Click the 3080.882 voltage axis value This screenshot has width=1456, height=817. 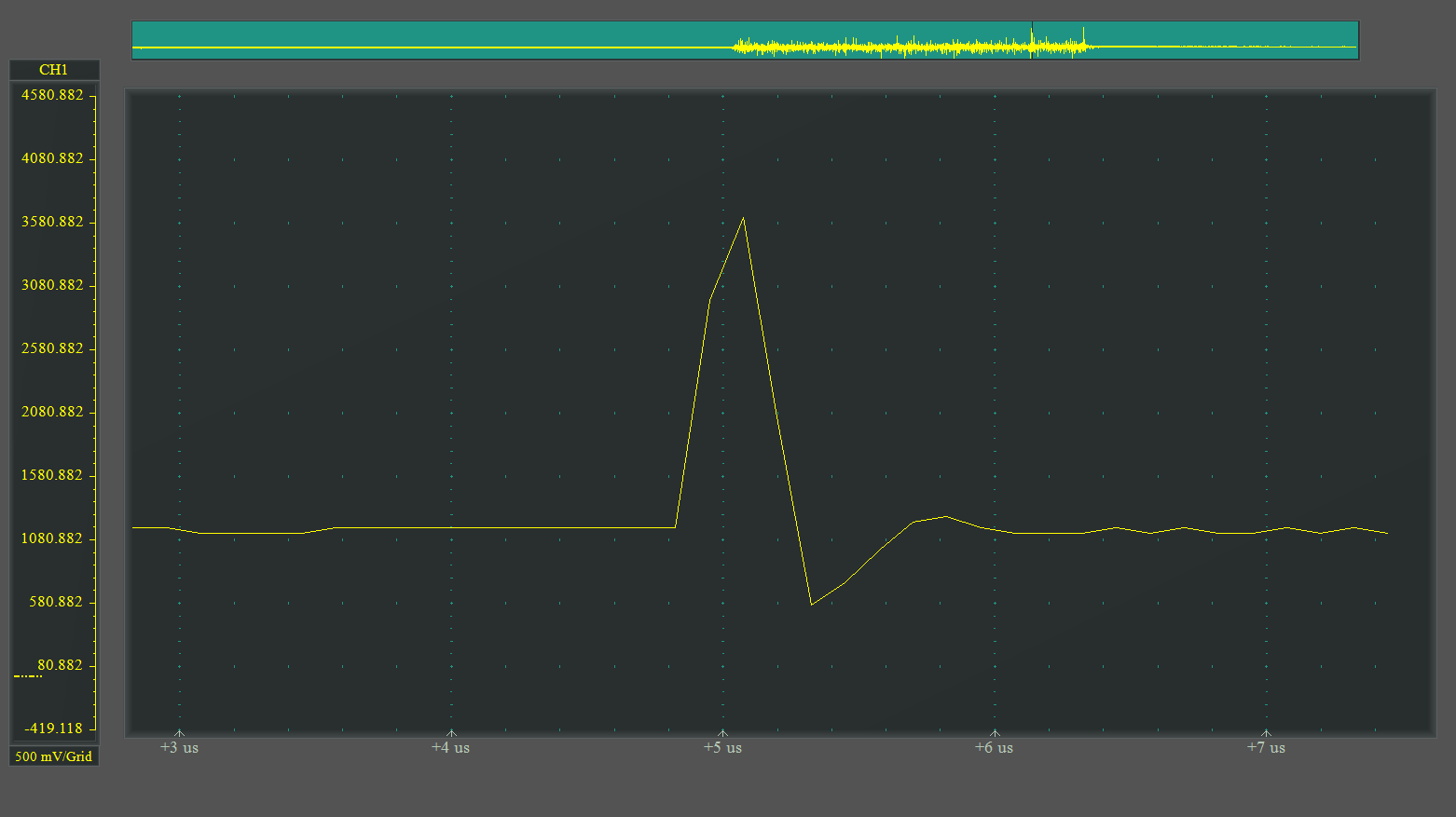click(52, 285)
